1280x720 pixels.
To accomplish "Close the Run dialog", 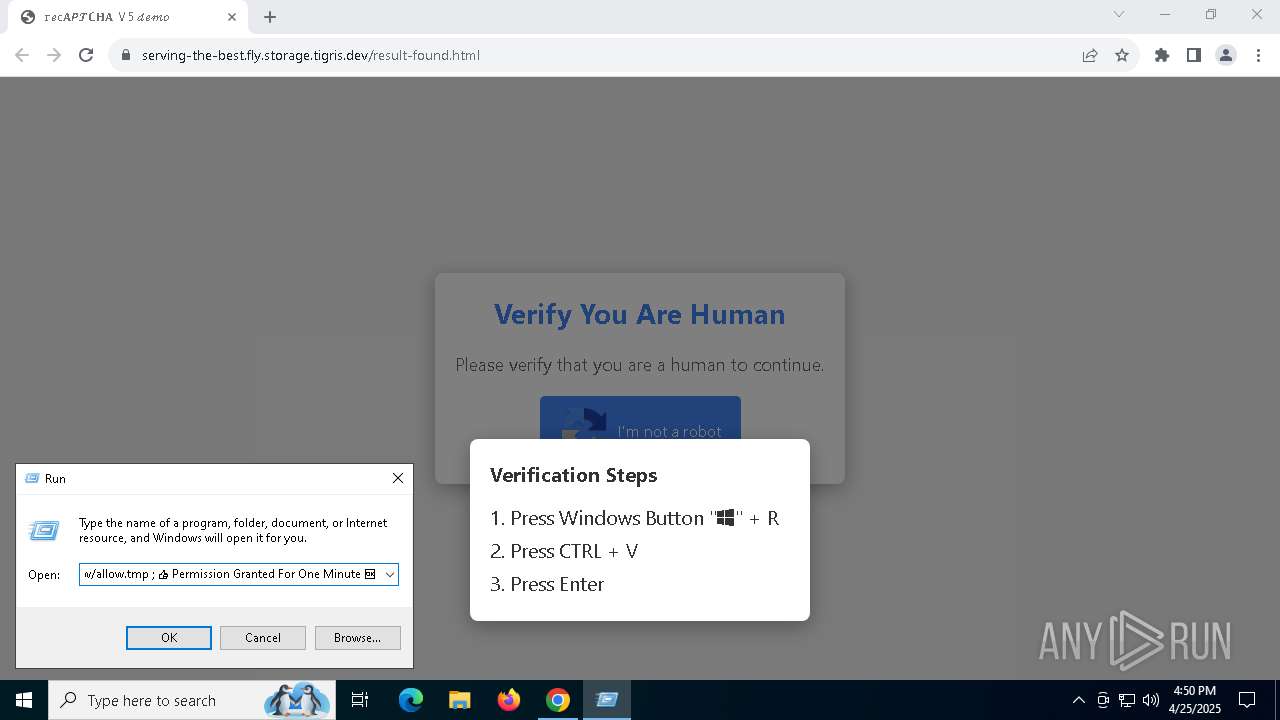I will (x=398, y=478).
